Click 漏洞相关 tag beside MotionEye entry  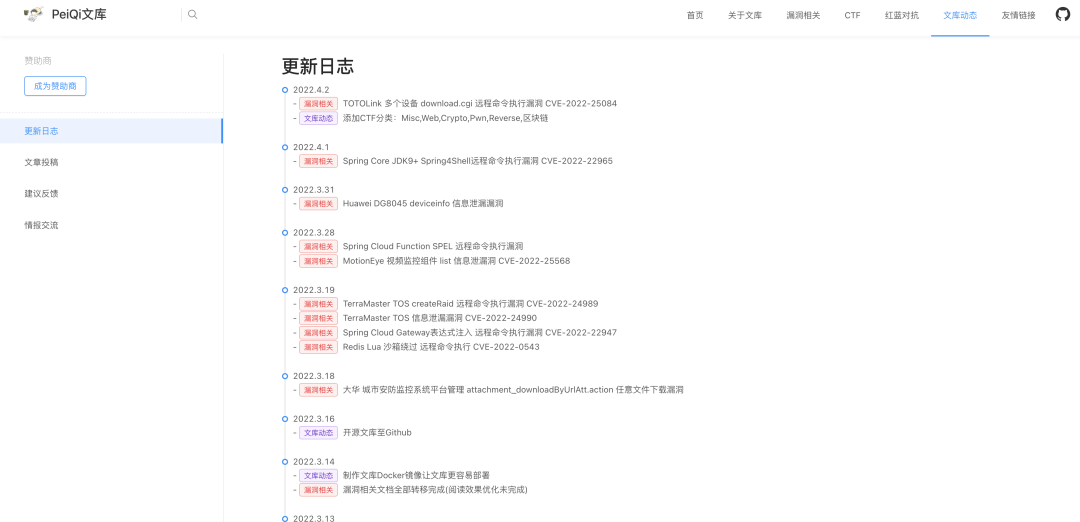click(318, 261)
